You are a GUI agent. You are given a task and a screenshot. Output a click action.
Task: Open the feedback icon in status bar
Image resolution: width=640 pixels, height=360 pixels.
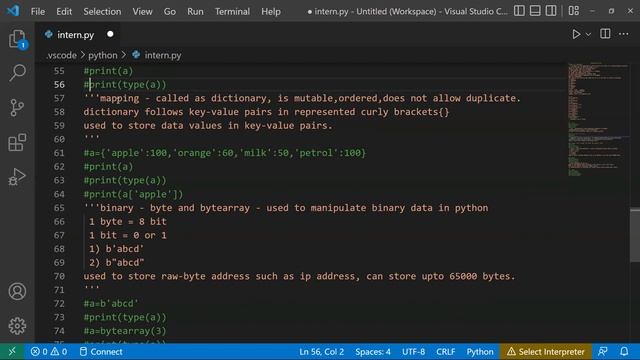click(x=602, y=351)
